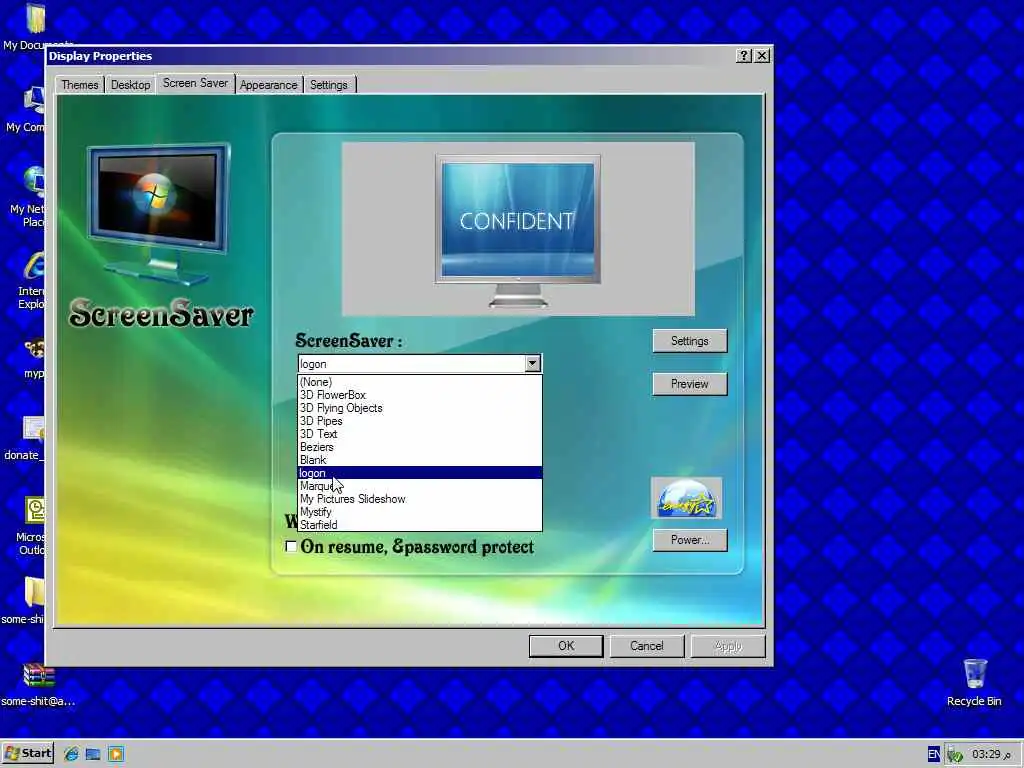This screenshot has width=1024, height=768.
Task: Click the ScreenSaver combo box showing logon
Action: point(419,364)
